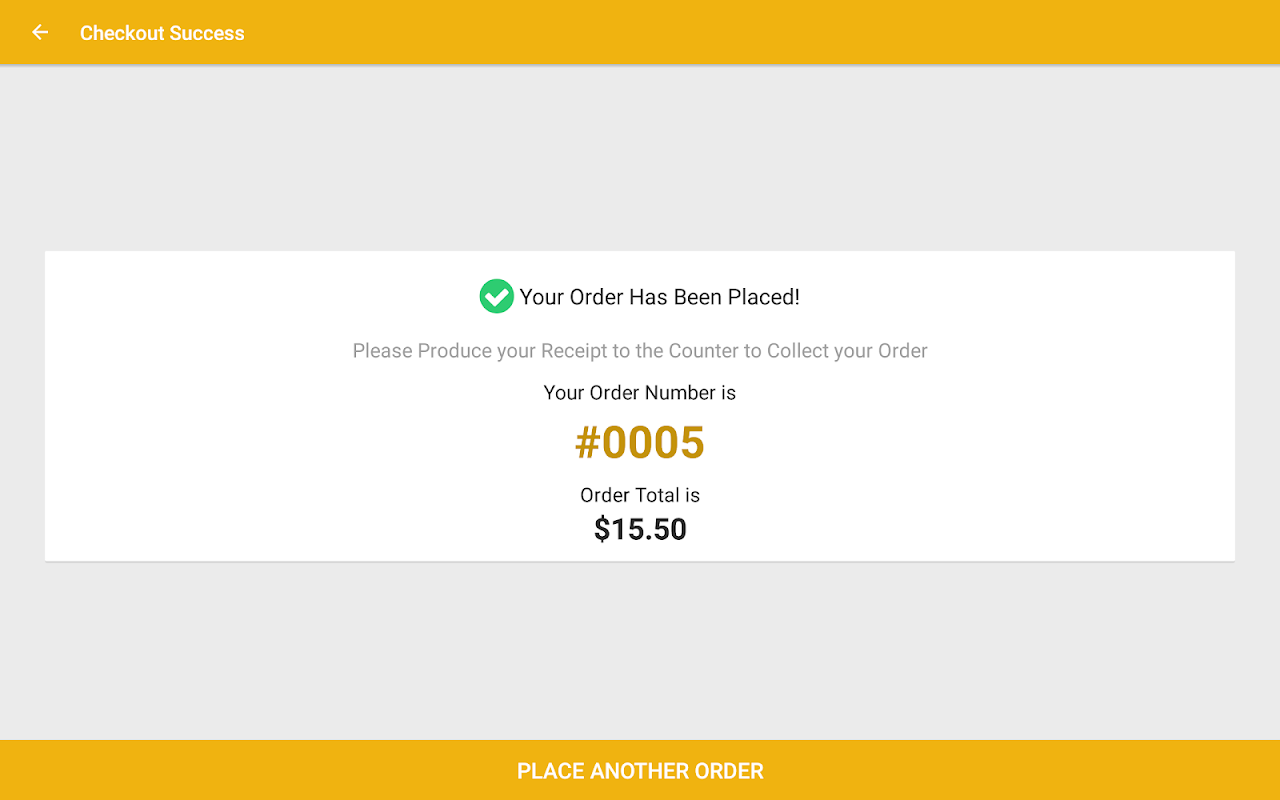Go back using the arrow icon
Screen dimensions: 1280x800
pos(40,33)
